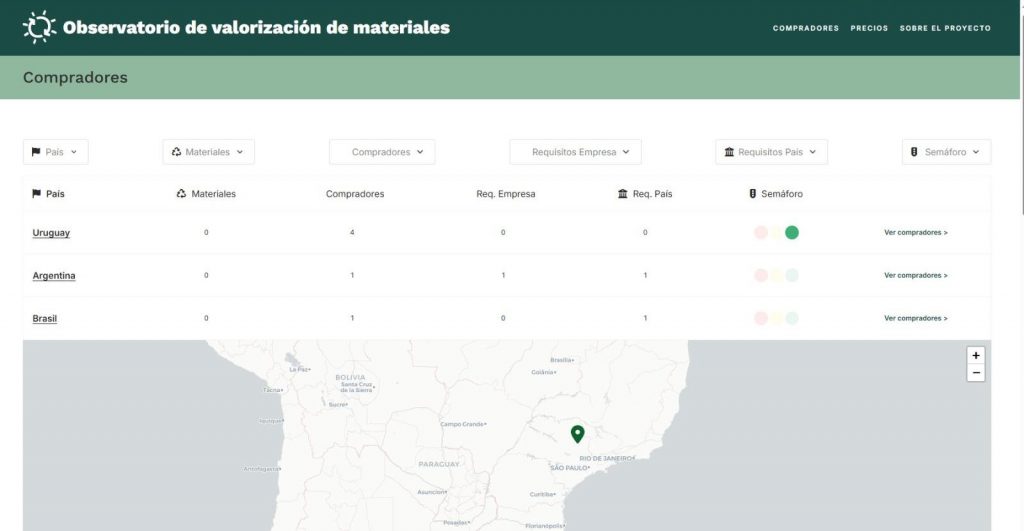Open the Requisitos Empresa dropdown
Image resolution: width=1024 pixels, height=531 pixels.
pos(575,152)
